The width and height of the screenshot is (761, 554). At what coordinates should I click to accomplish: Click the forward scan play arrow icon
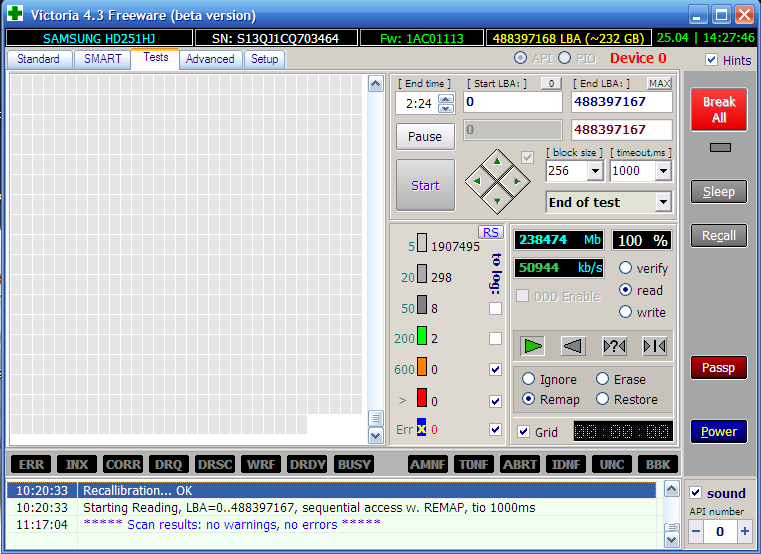(x=534, y=346)
